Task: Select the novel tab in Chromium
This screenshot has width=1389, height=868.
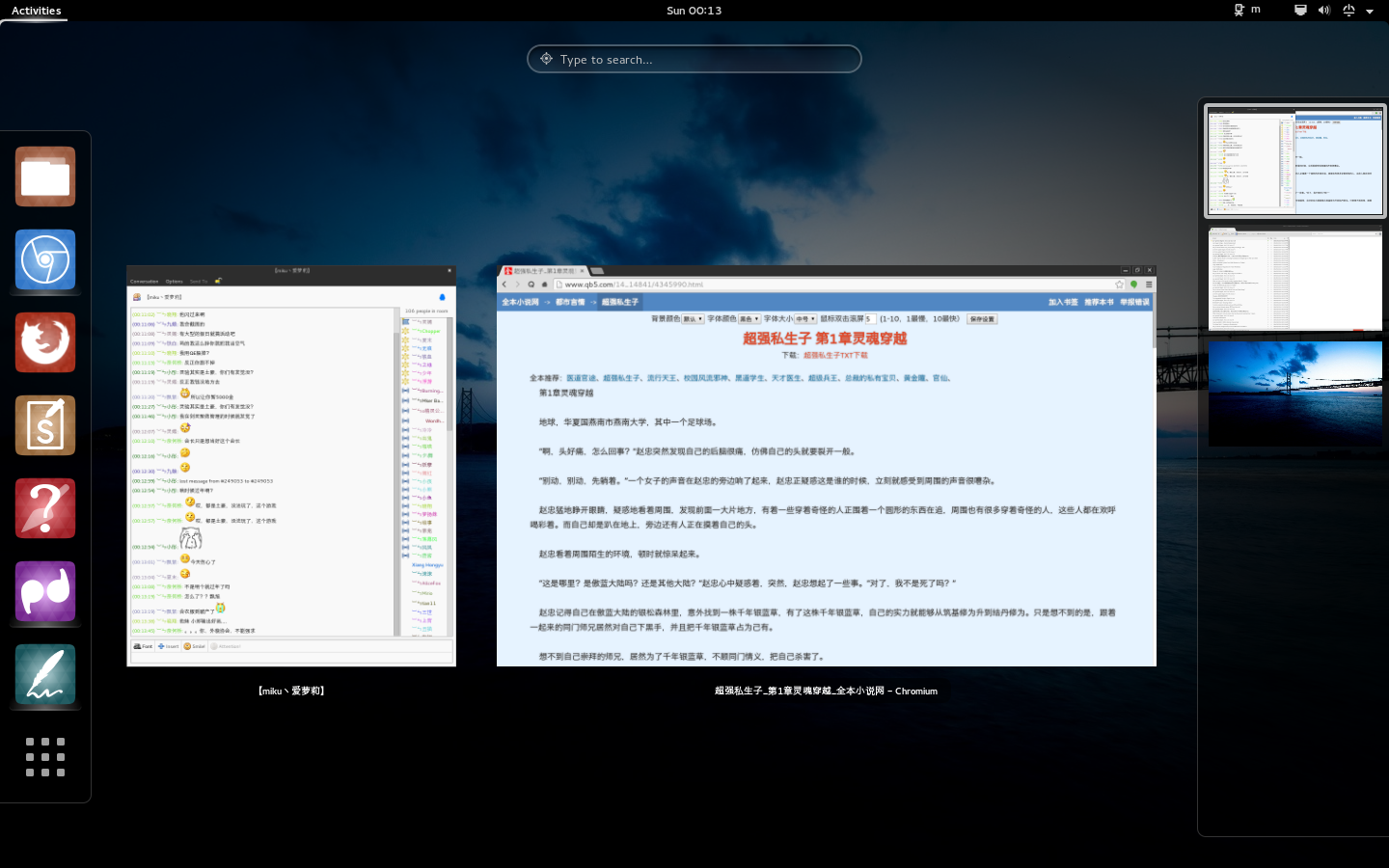Action: click(543, 271)
